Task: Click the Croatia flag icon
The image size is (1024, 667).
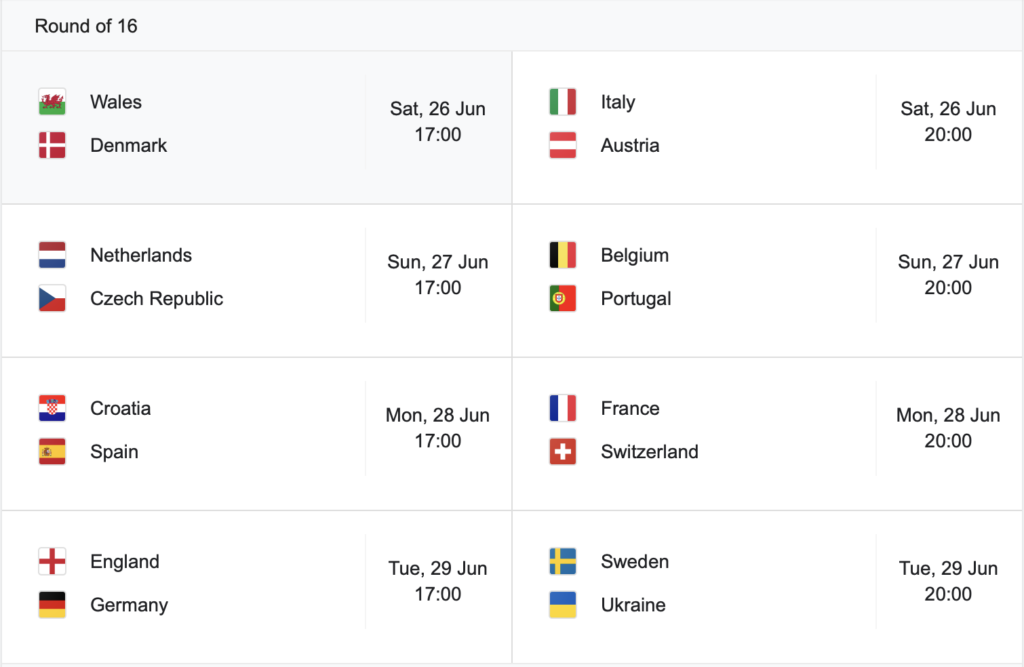Action: point(52,408)
